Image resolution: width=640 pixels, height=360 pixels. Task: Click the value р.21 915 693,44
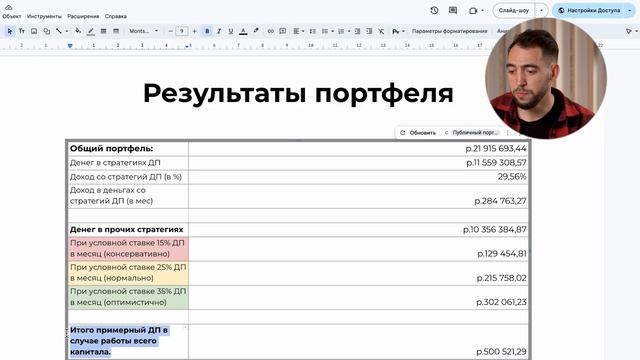(x=496, y=149)
